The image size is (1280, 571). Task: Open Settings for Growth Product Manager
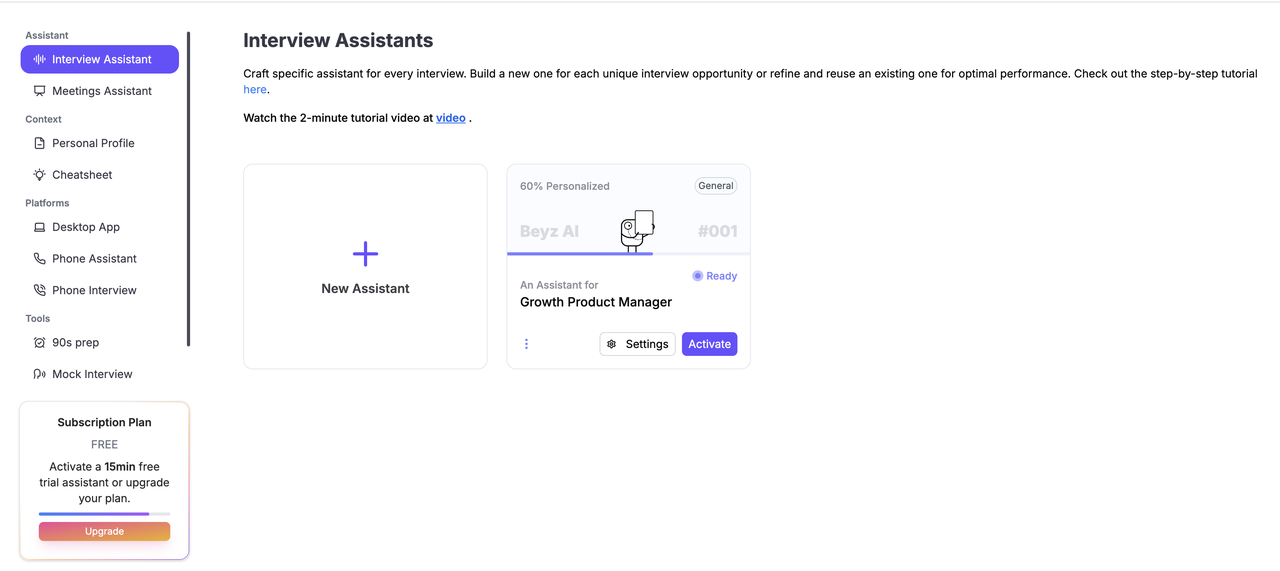637,344
